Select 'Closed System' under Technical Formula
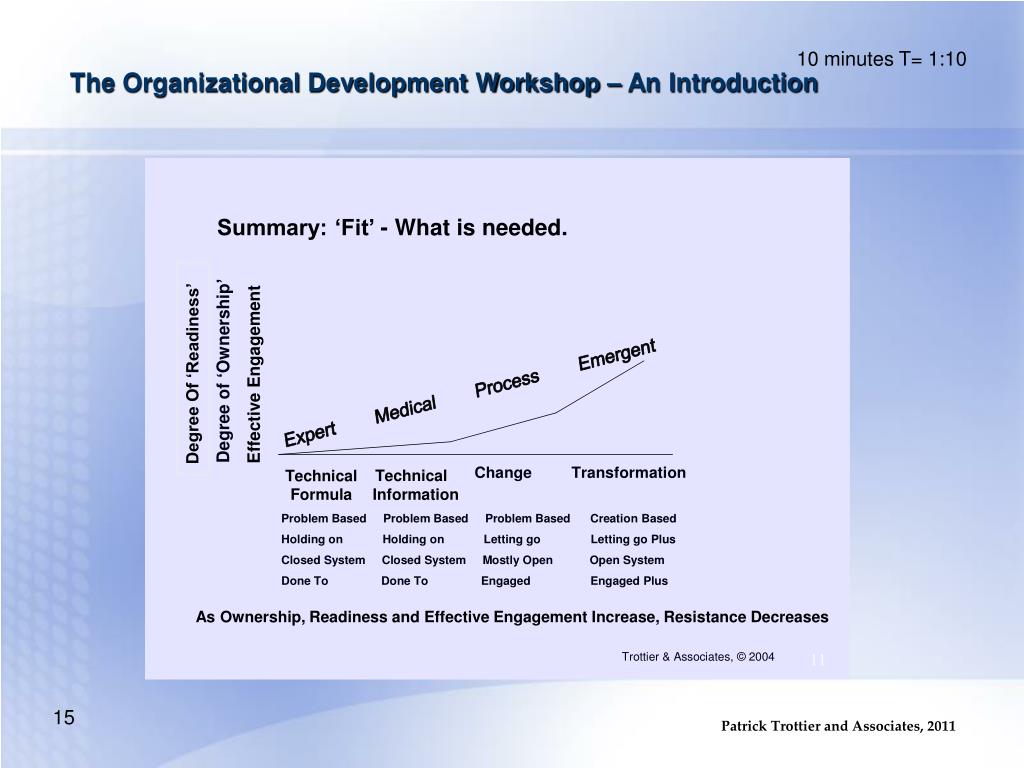Viewport: 1024px width, 768px height. click(x=323, y=560)
